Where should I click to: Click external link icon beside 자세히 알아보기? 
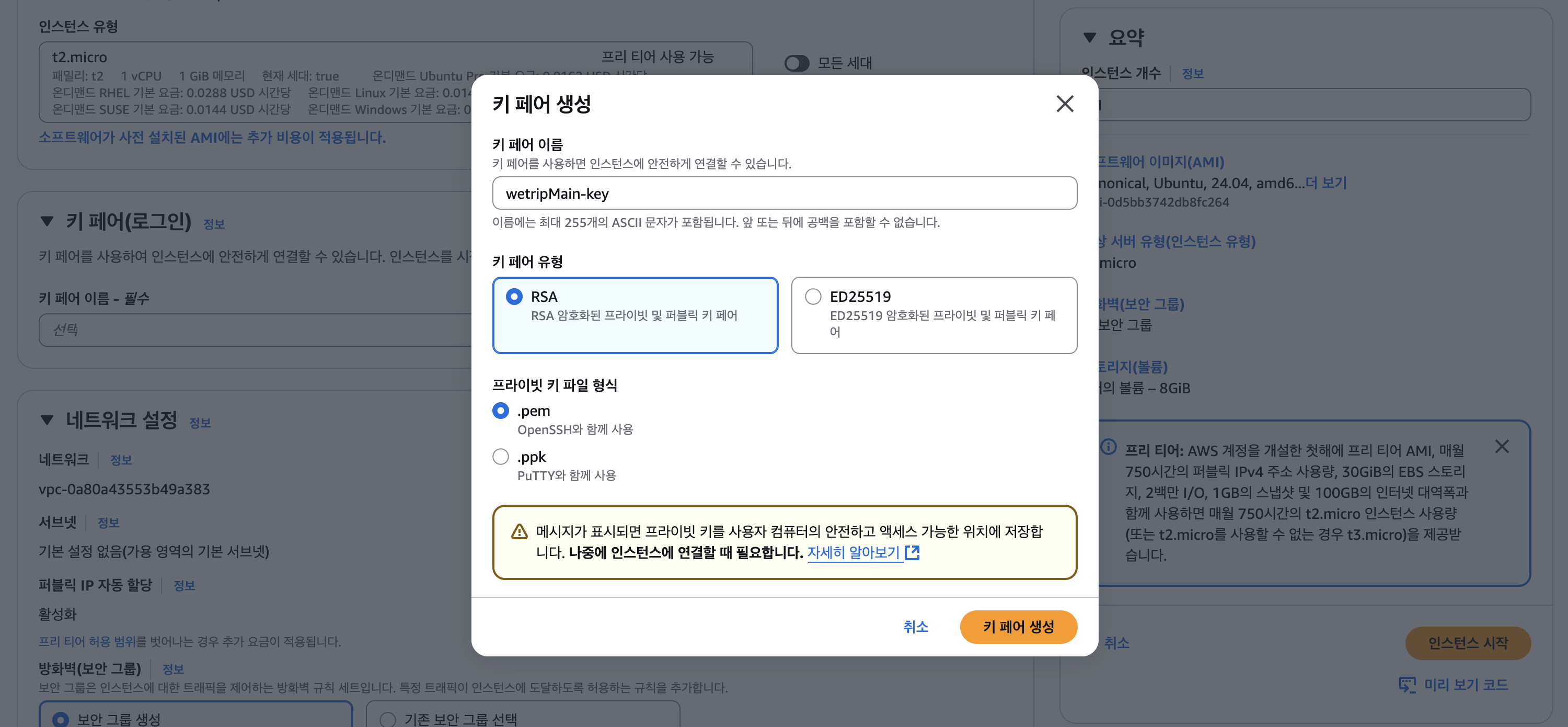(x=912, y=553)
